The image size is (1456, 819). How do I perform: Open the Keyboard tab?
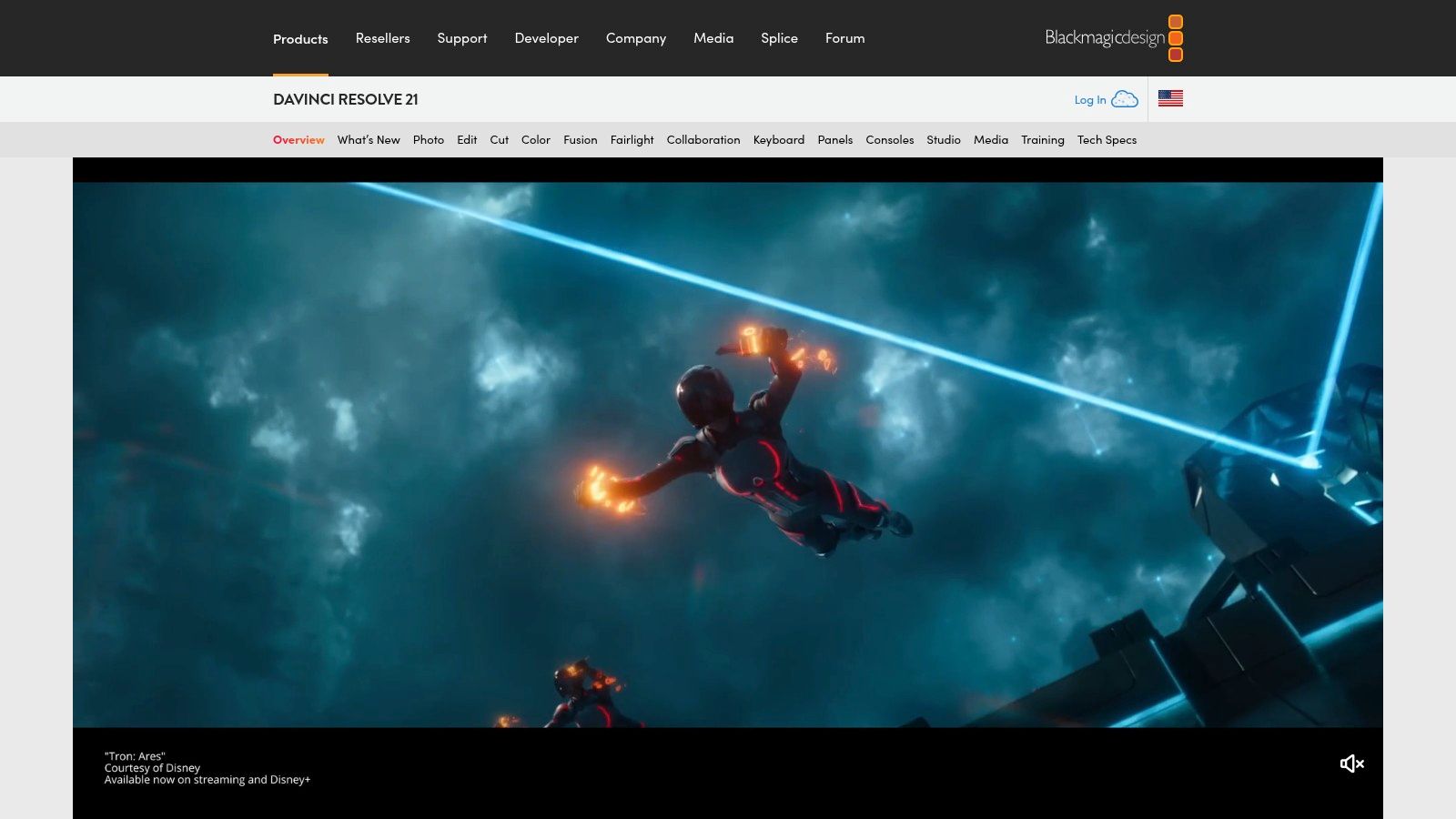coord(779,140)
